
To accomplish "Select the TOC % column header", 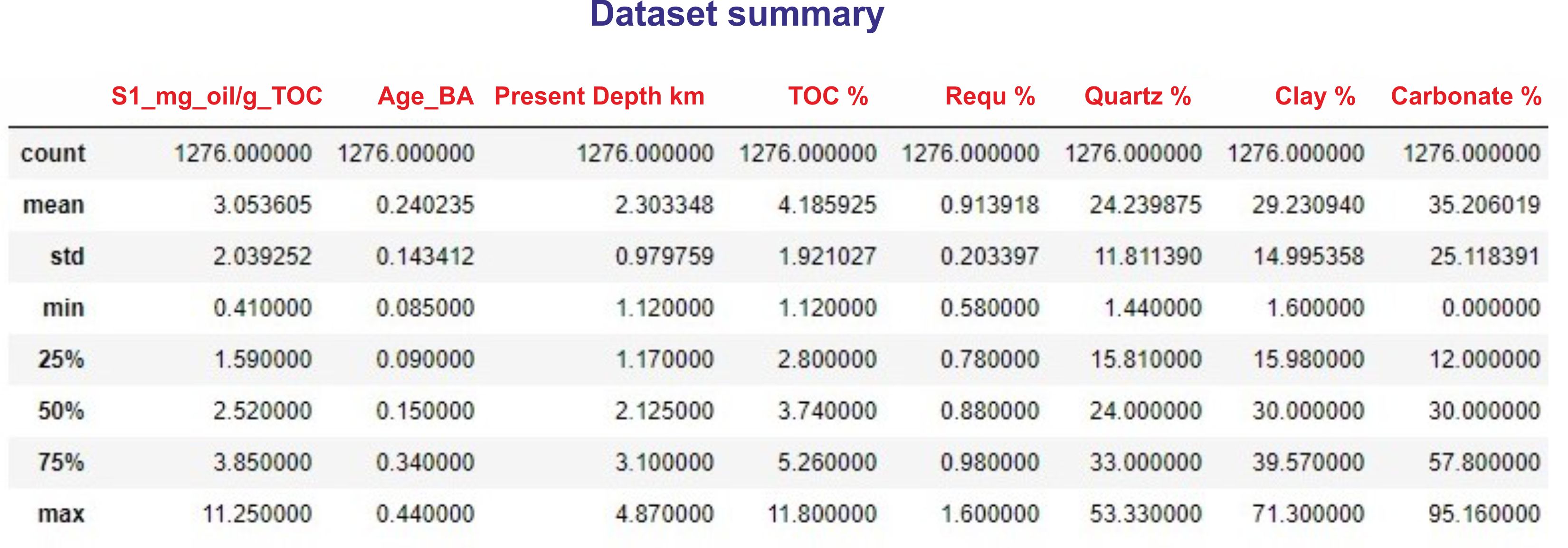I will (x=828, y=96).
